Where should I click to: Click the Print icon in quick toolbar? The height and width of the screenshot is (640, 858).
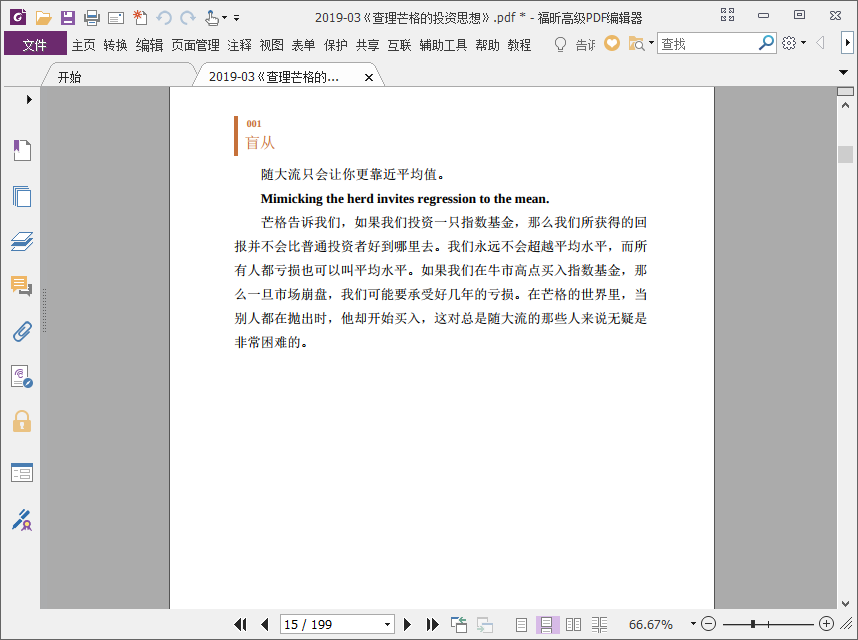(91, 17)
